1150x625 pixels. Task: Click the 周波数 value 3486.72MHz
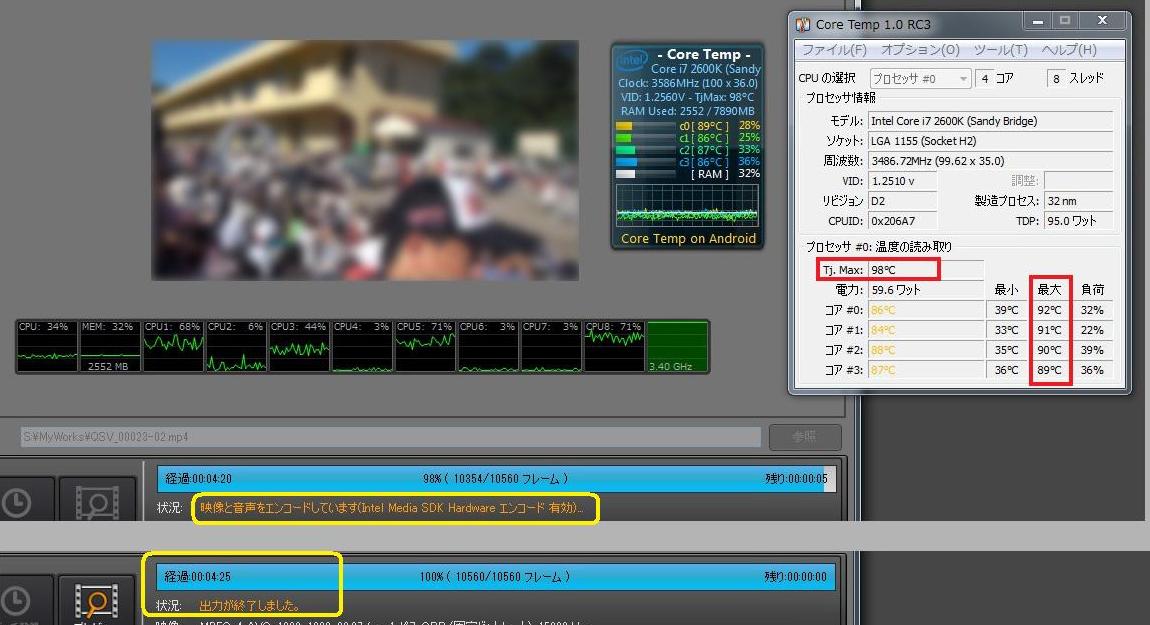(990, 161)
